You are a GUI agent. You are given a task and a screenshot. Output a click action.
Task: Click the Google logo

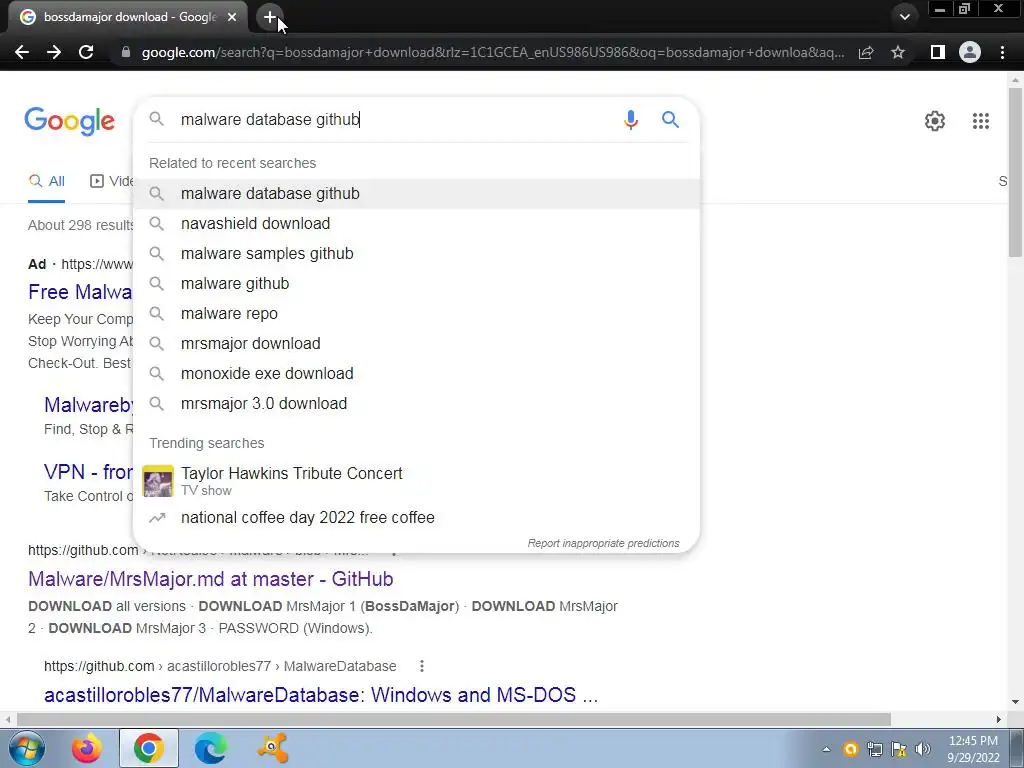pyautogui.click(x=69, y=121)
